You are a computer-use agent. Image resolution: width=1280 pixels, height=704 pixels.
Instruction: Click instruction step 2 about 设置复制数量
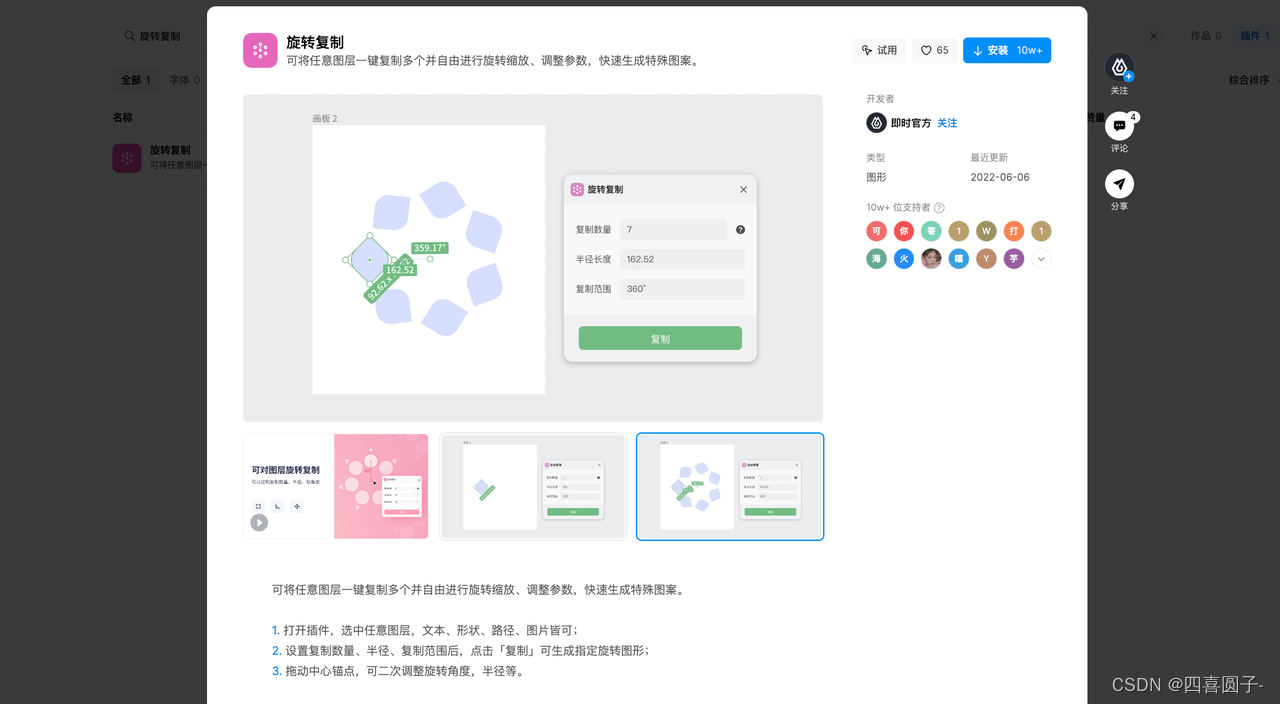tap(461, 650)
